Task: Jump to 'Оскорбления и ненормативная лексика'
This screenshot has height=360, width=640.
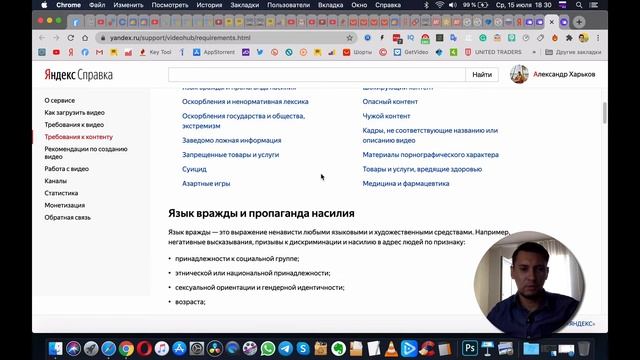Action: [x=245, y=102]
